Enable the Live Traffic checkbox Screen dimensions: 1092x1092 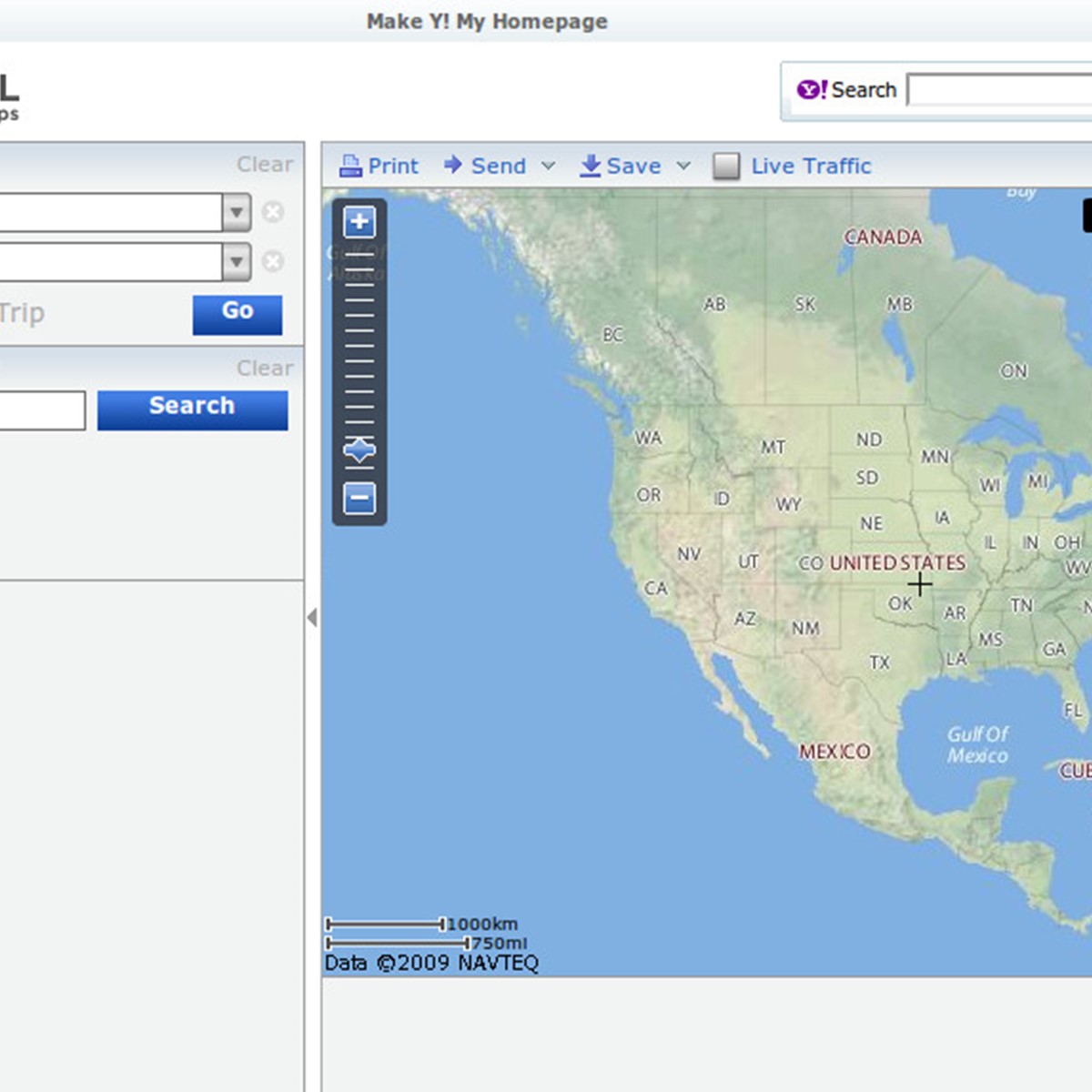(x=725, y=167)
